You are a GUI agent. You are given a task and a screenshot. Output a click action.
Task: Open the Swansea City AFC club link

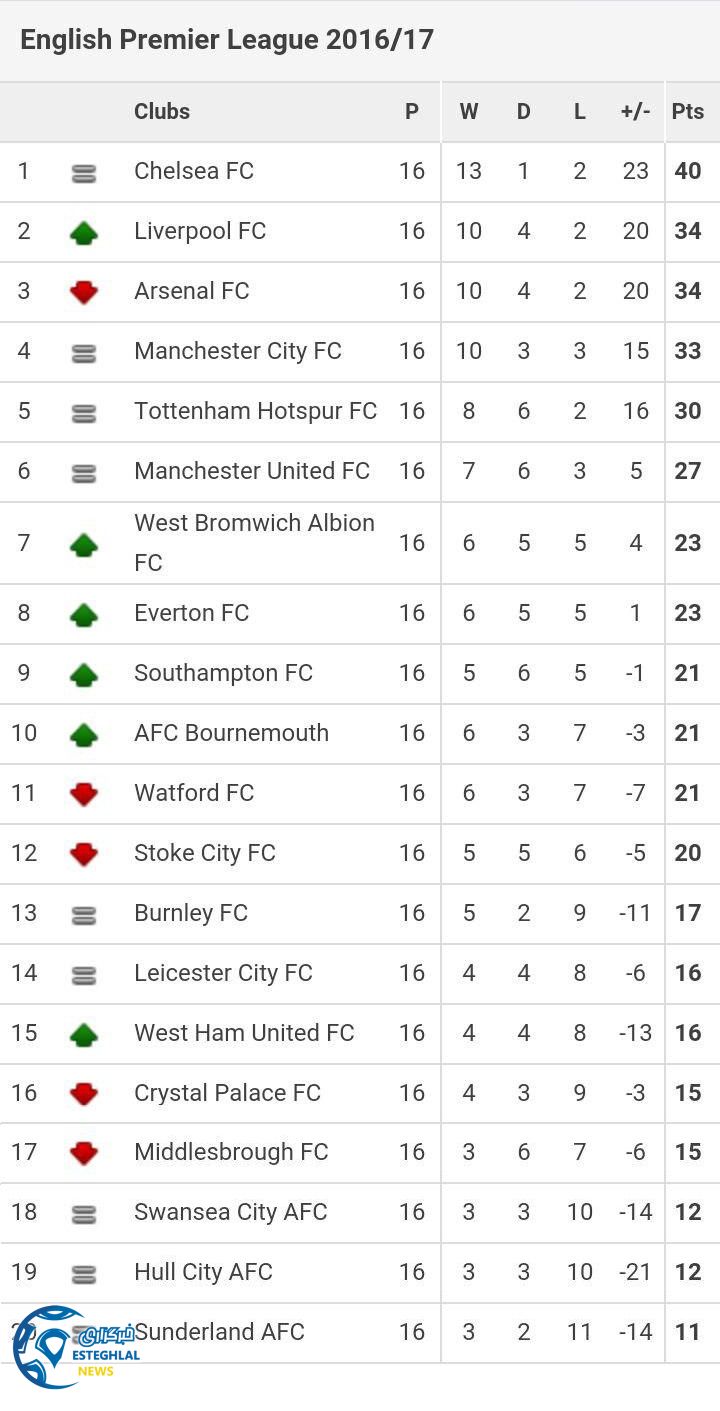231,1212
